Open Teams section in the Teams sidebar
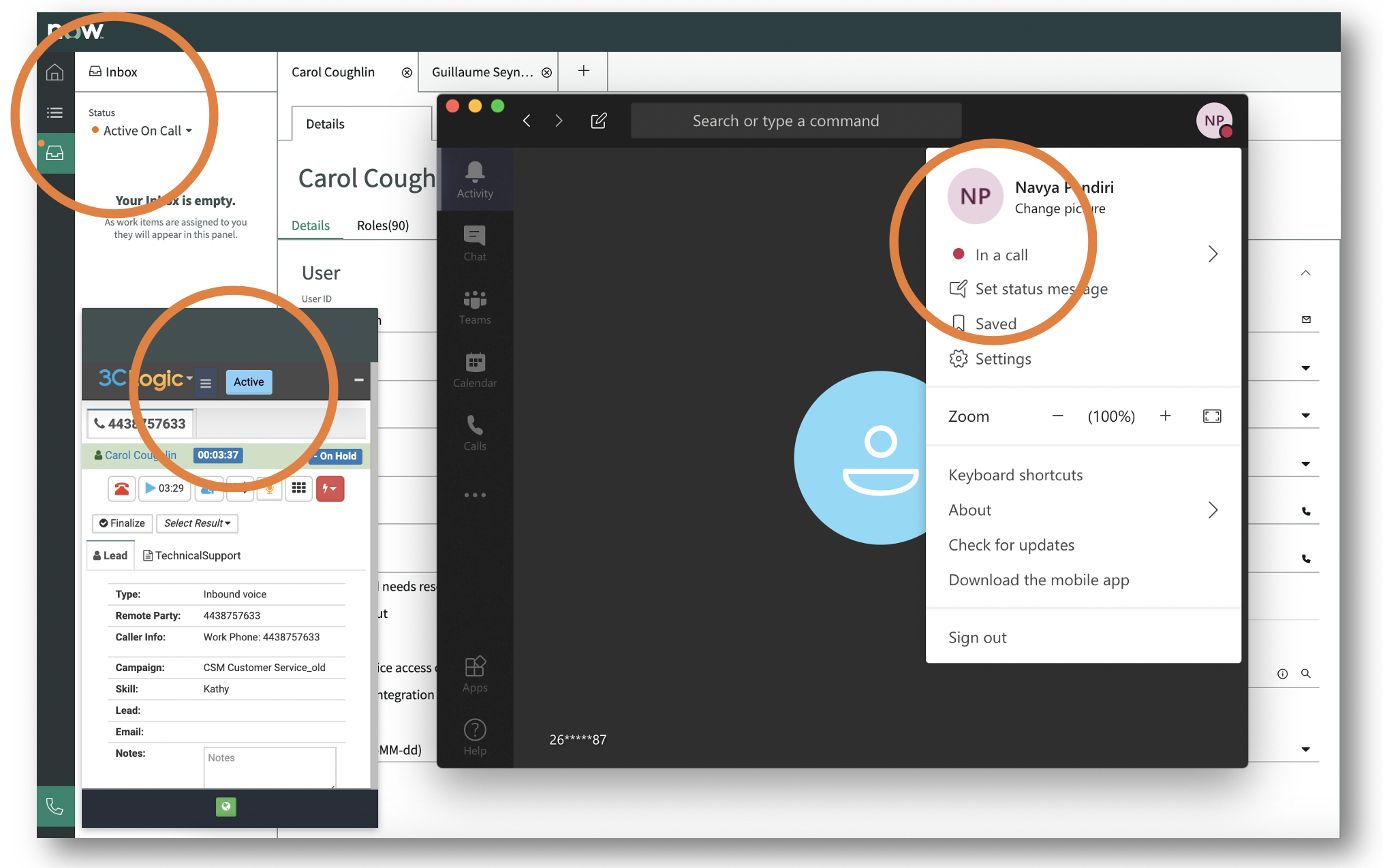This screenshot has width=1383, height=868. pos(475,307)
